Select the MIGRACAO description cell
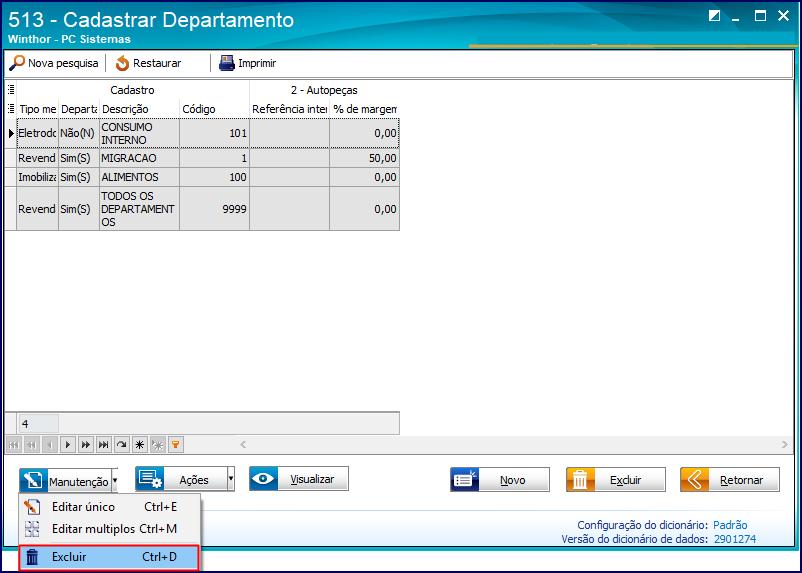This screenshot has height=573, width=802. [139, 158]
